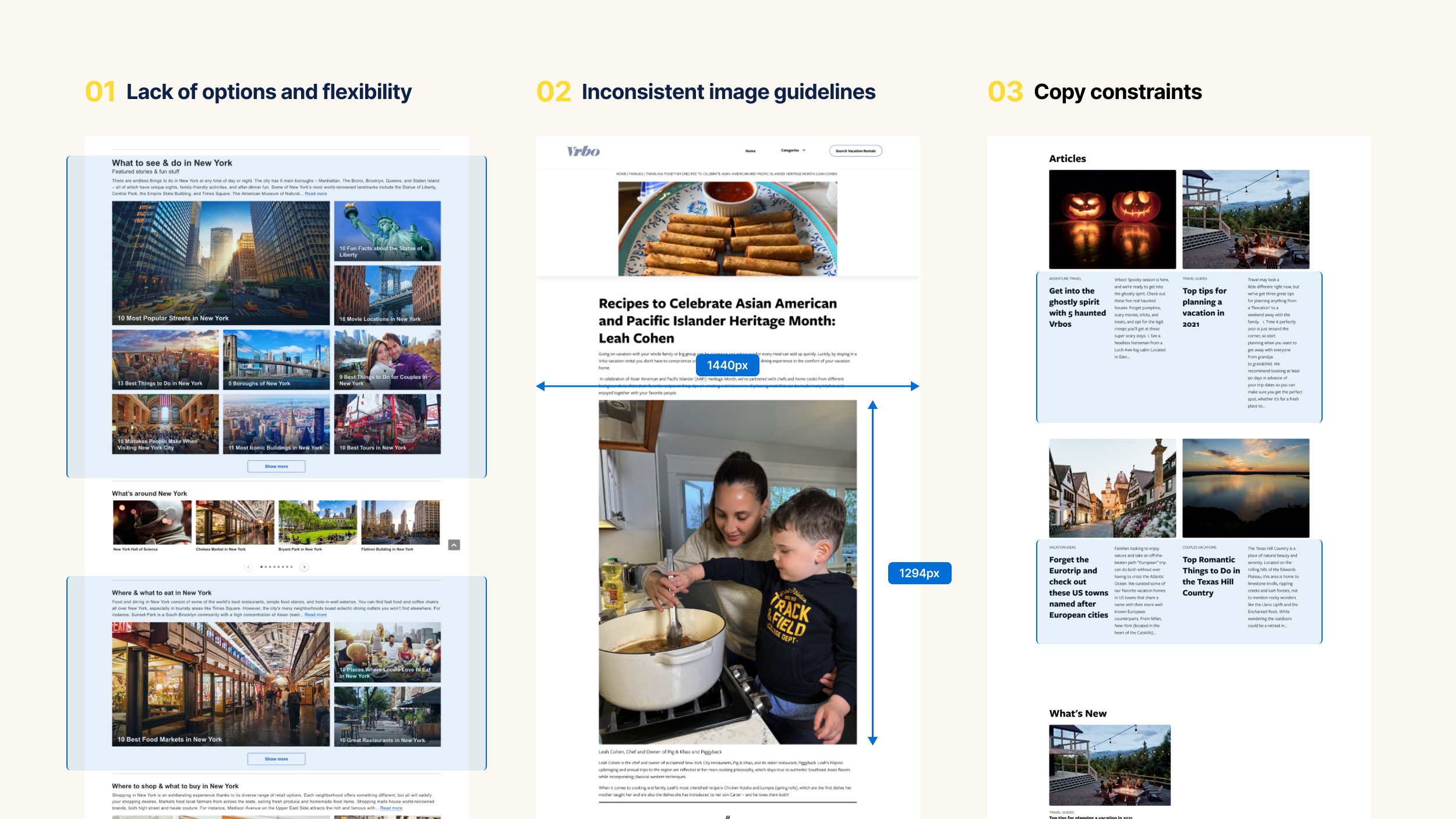Click the European town street article image
1456x819 pixels.
click(x=1112, y=488)
